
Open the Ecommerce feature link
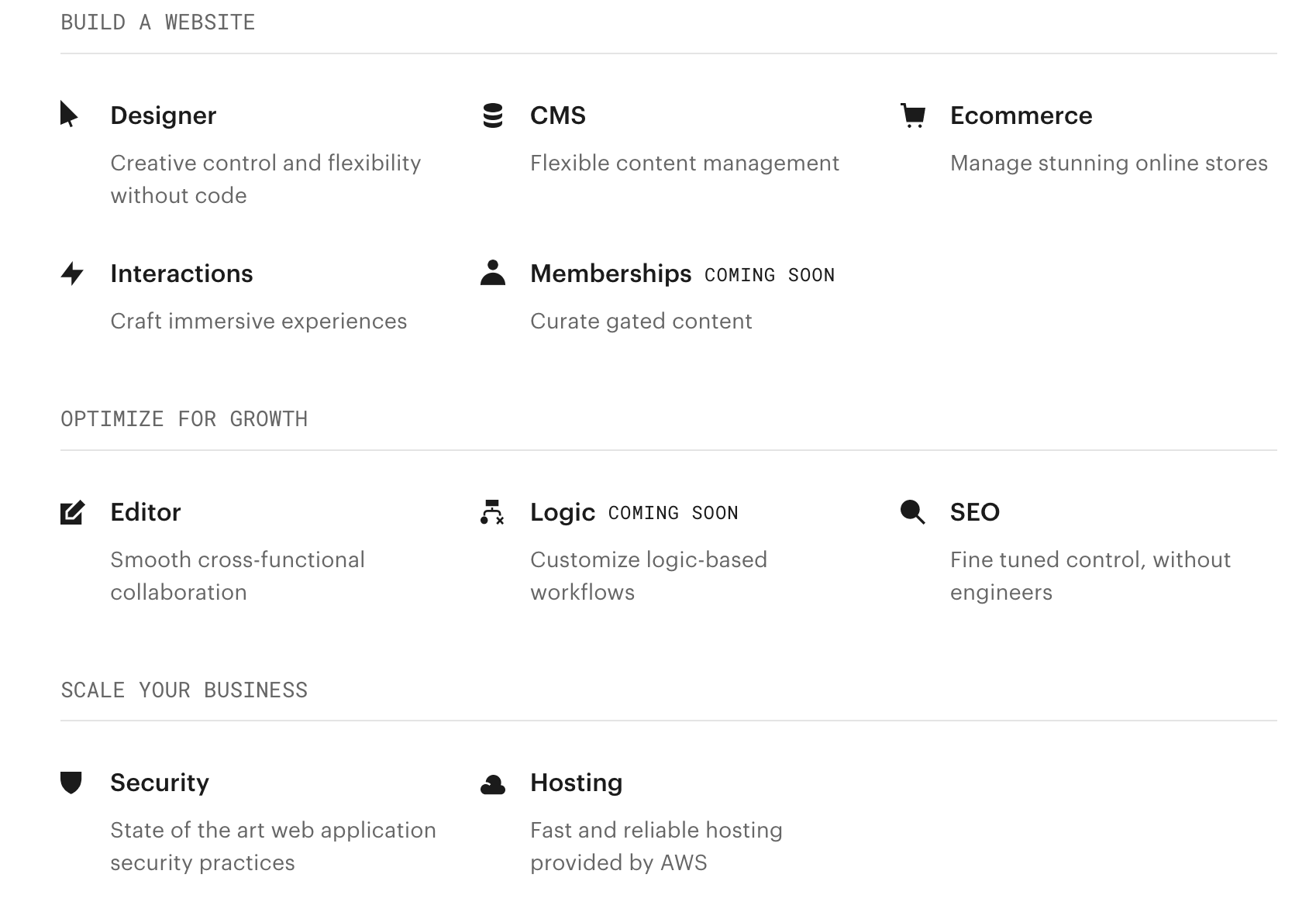coord(1021,115)
